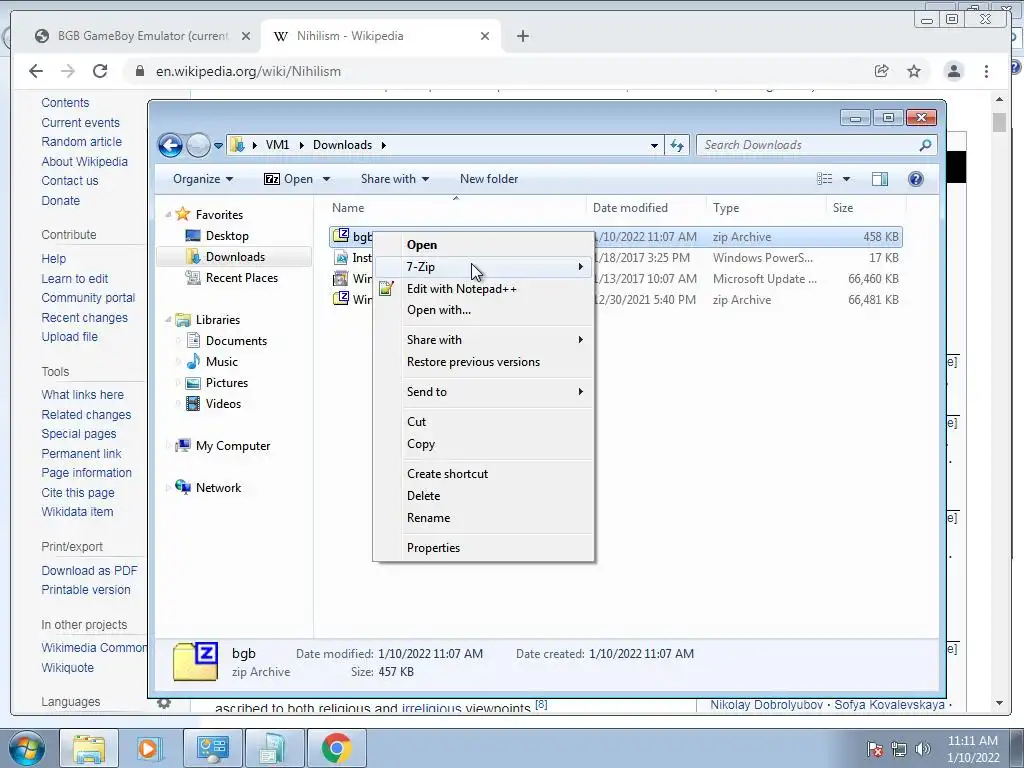Open the Download as PDF link
The height and width of the screenshot is (768, 1024).
pyautogui.click(x=89, y=571)
